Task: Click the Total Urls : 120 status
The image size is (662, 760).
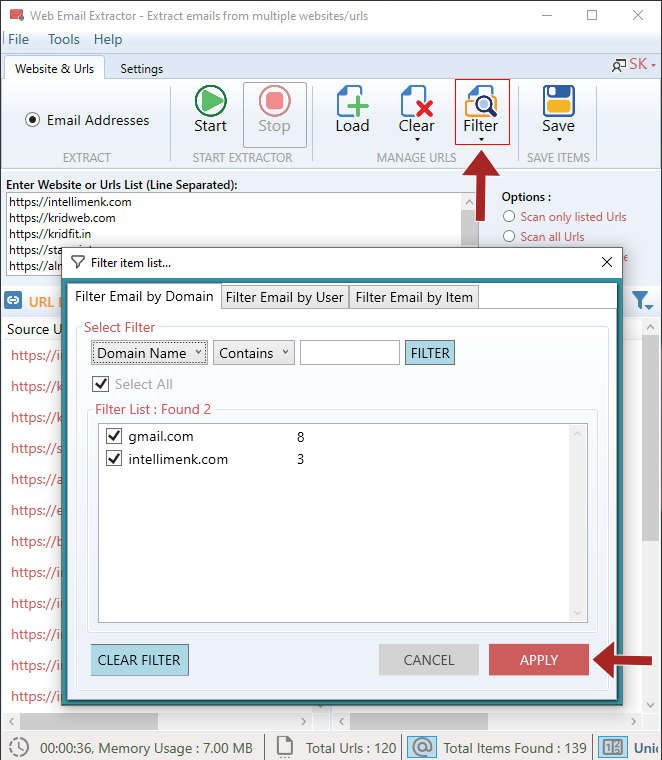Action: tap(351, 748)
